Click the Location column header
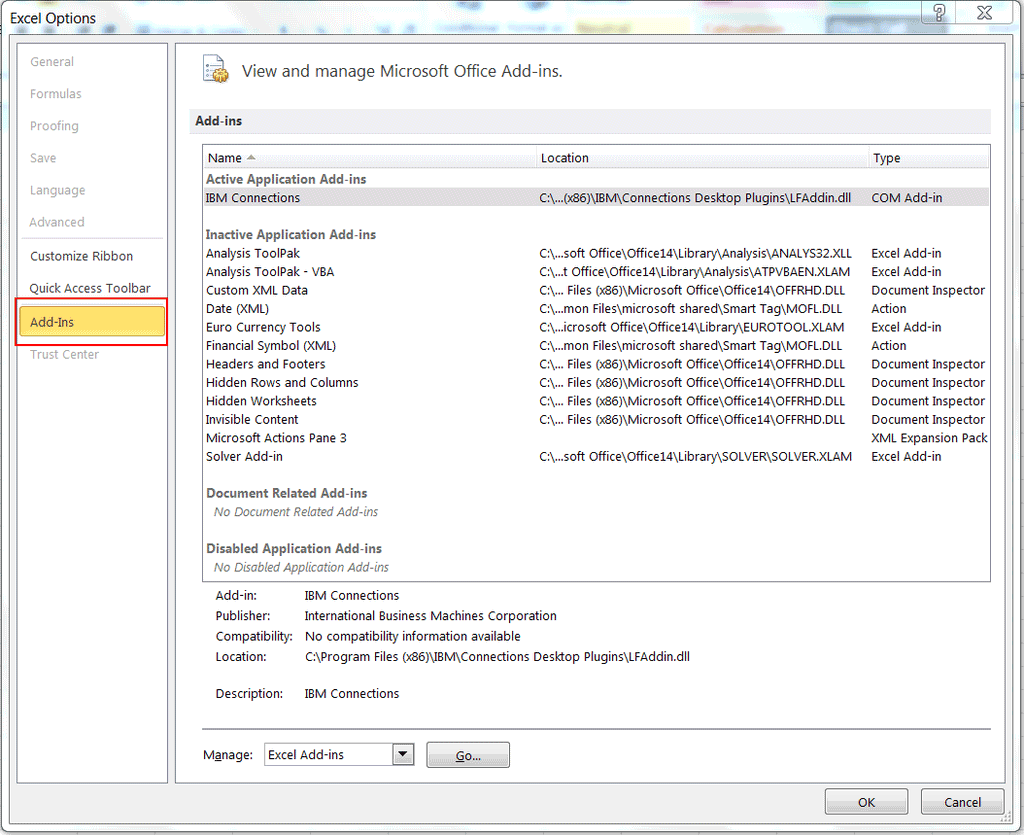This screenshot has width=1024, height=835. (563, 157)
